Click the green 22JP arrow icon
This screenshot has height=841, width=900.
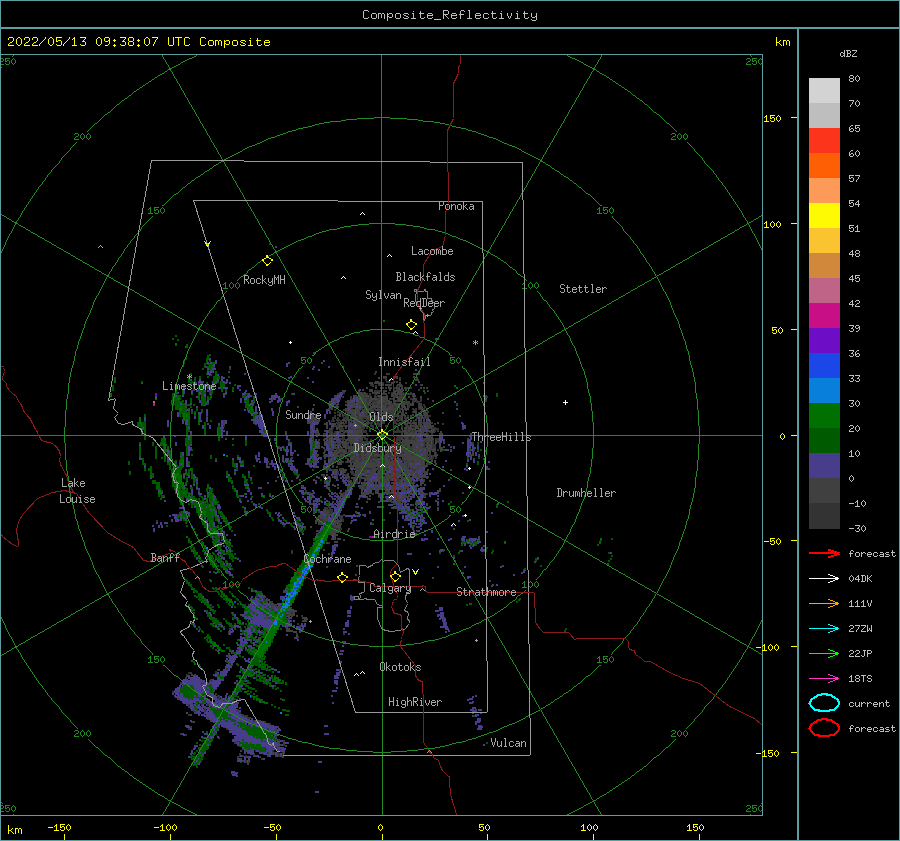pyautogui.click(x=824, y=653)
